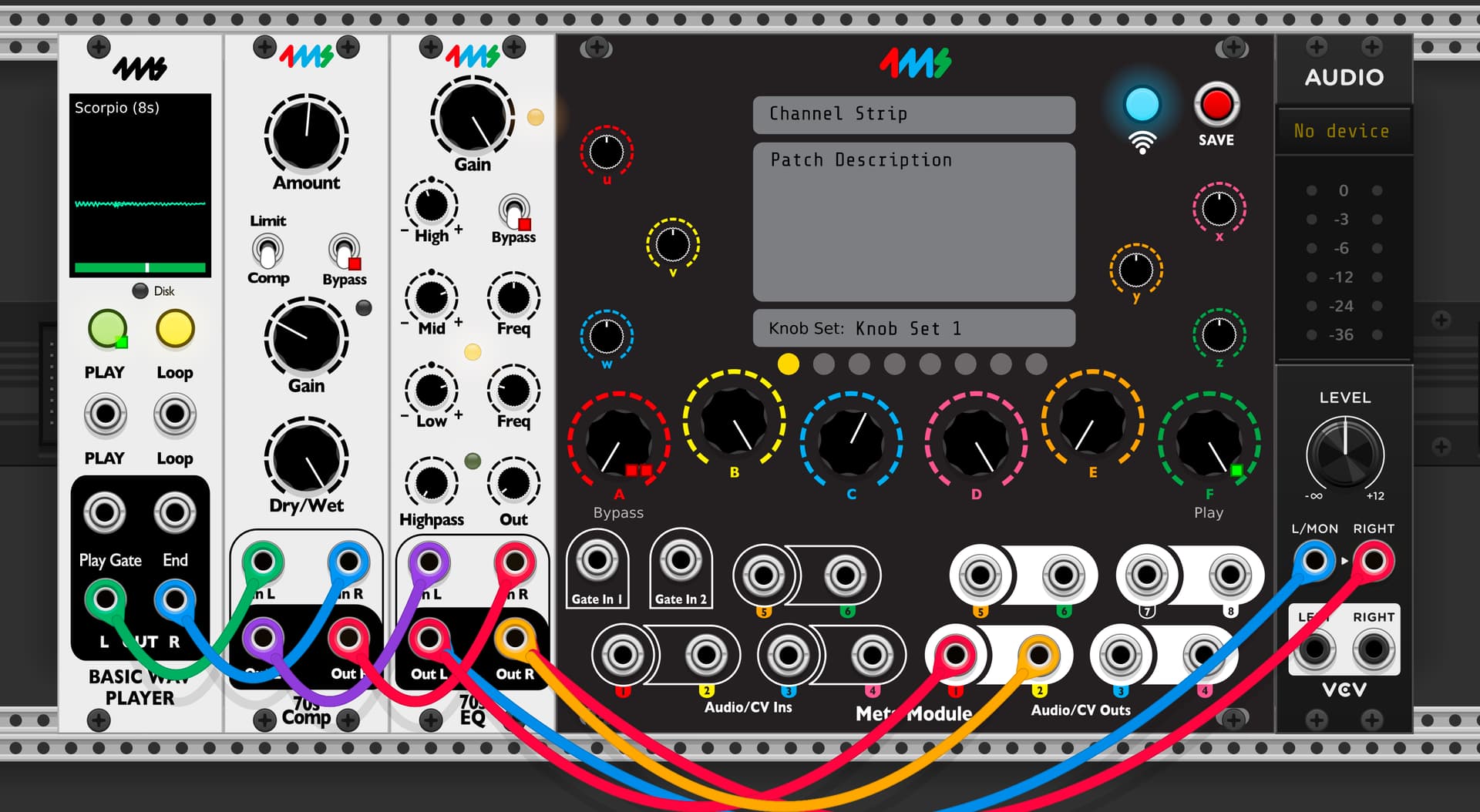Screen dimensions: 1480x812
Task: Toggle the yellow Loop button
Action: point(175,329)
